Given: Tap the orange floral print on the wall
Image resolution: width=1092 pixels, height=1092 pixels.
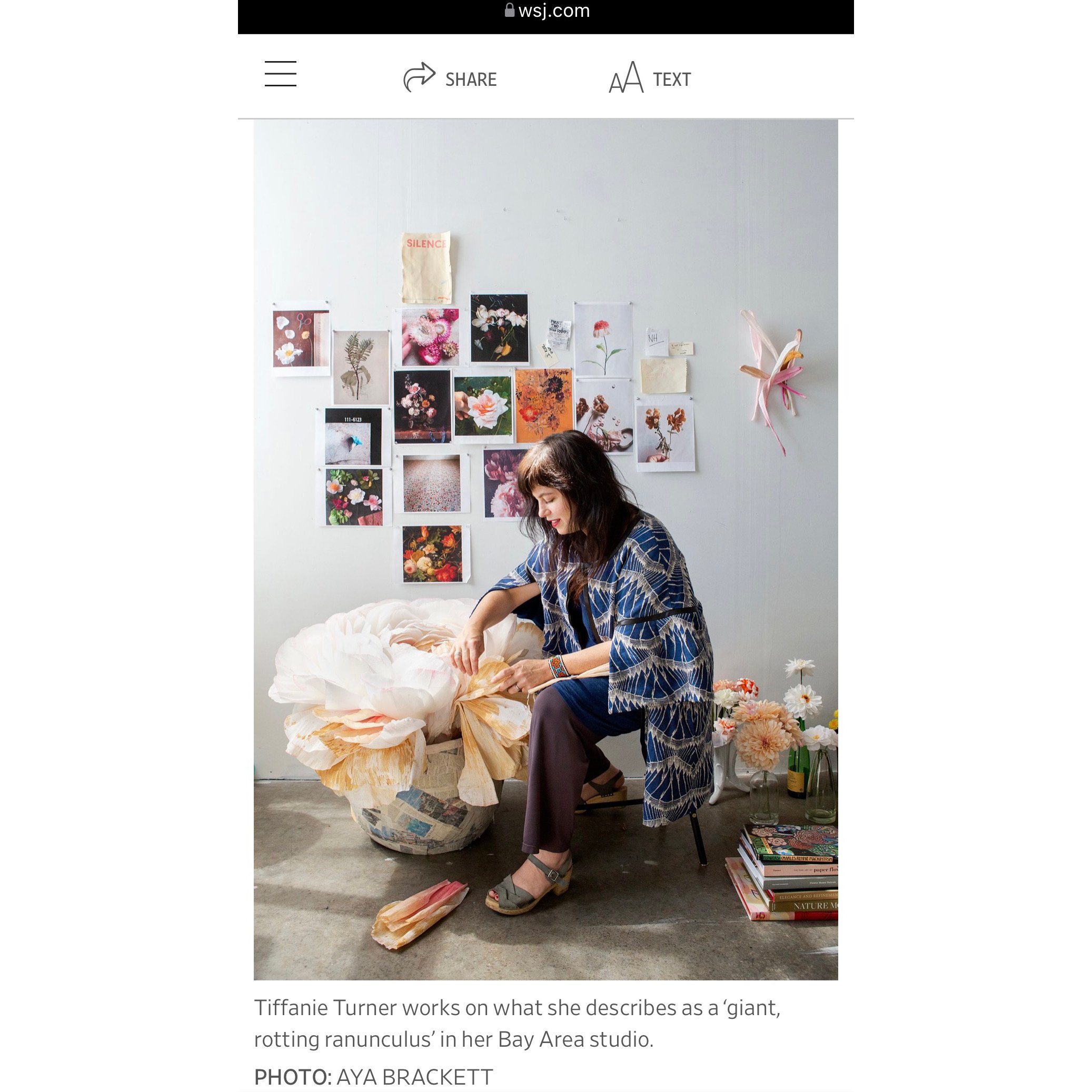Looking at the screenshot, I should [543, 406].
